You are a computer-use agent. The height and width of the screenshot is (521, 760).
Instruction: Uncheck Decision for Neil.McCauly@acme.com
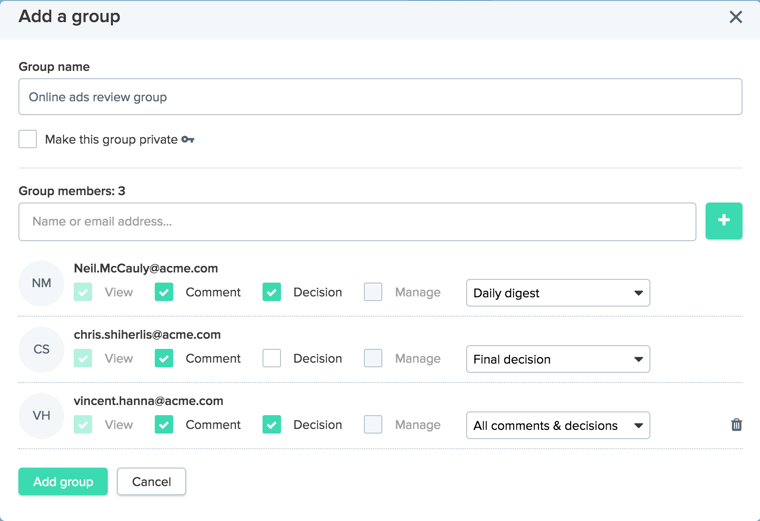[271, 292]
